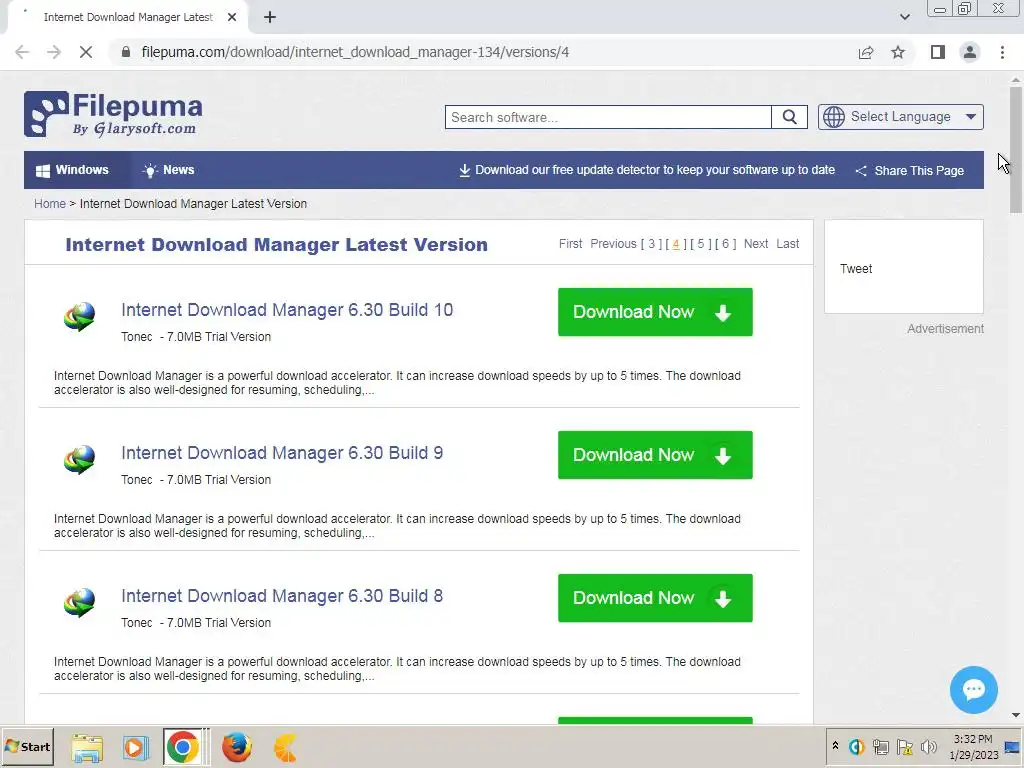
Task: Stop loading the page
Action: pyautogui.click(x=86, y=52)
